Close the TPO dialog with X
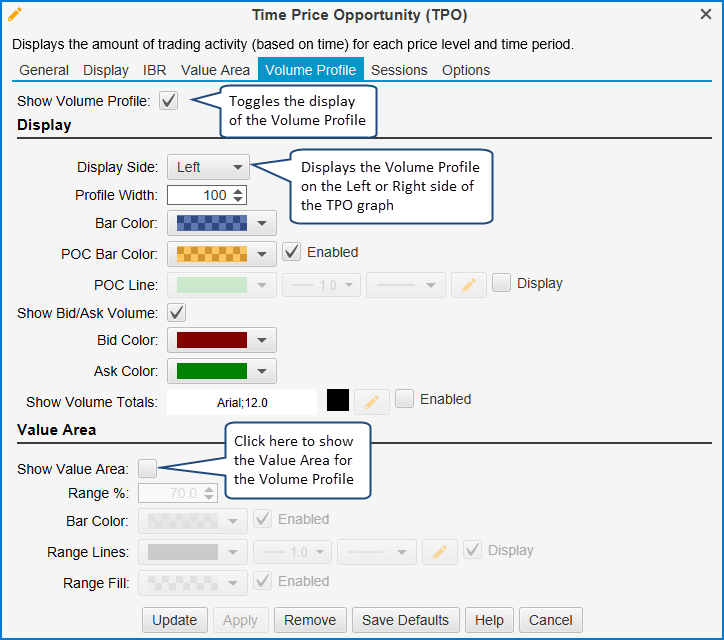The image size is (724, 640). point(705,15)
